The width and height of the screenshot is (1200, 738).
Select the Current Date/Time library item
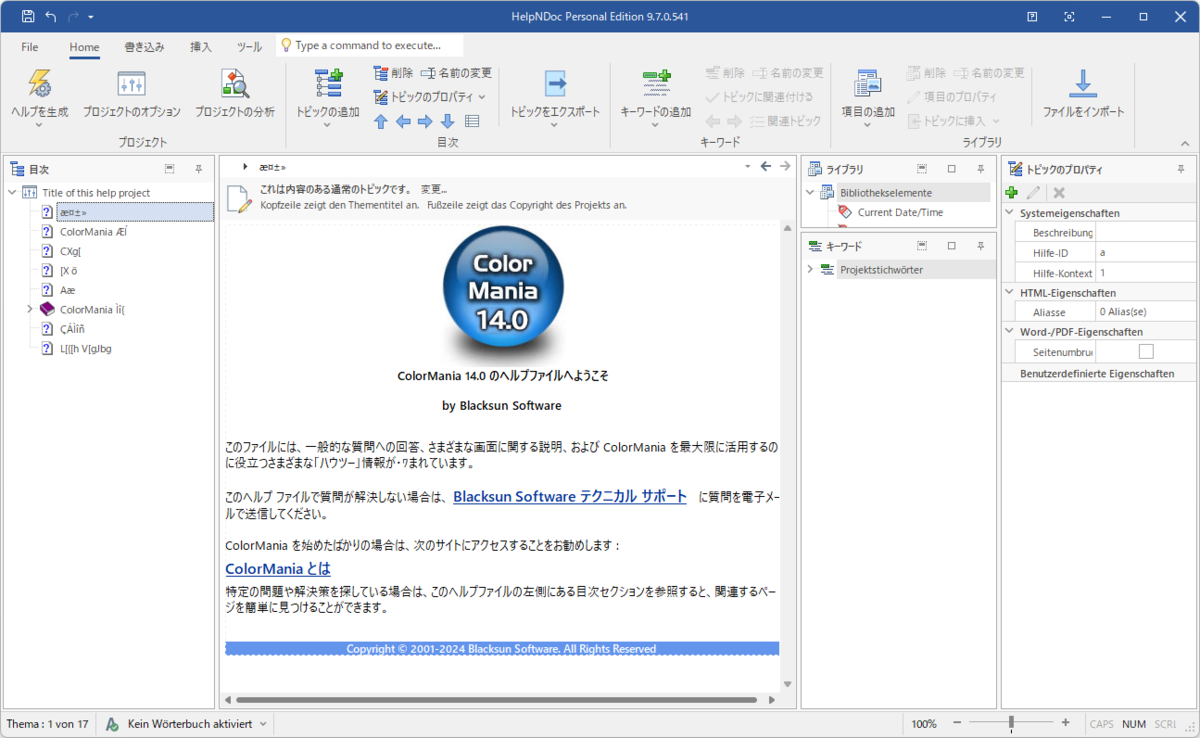click(900, 212)
